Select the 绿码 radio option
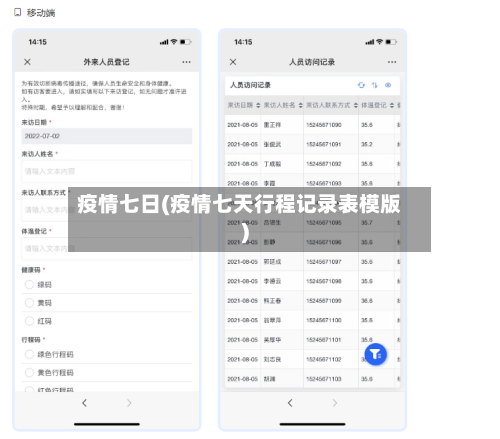 tap(29, 285)
